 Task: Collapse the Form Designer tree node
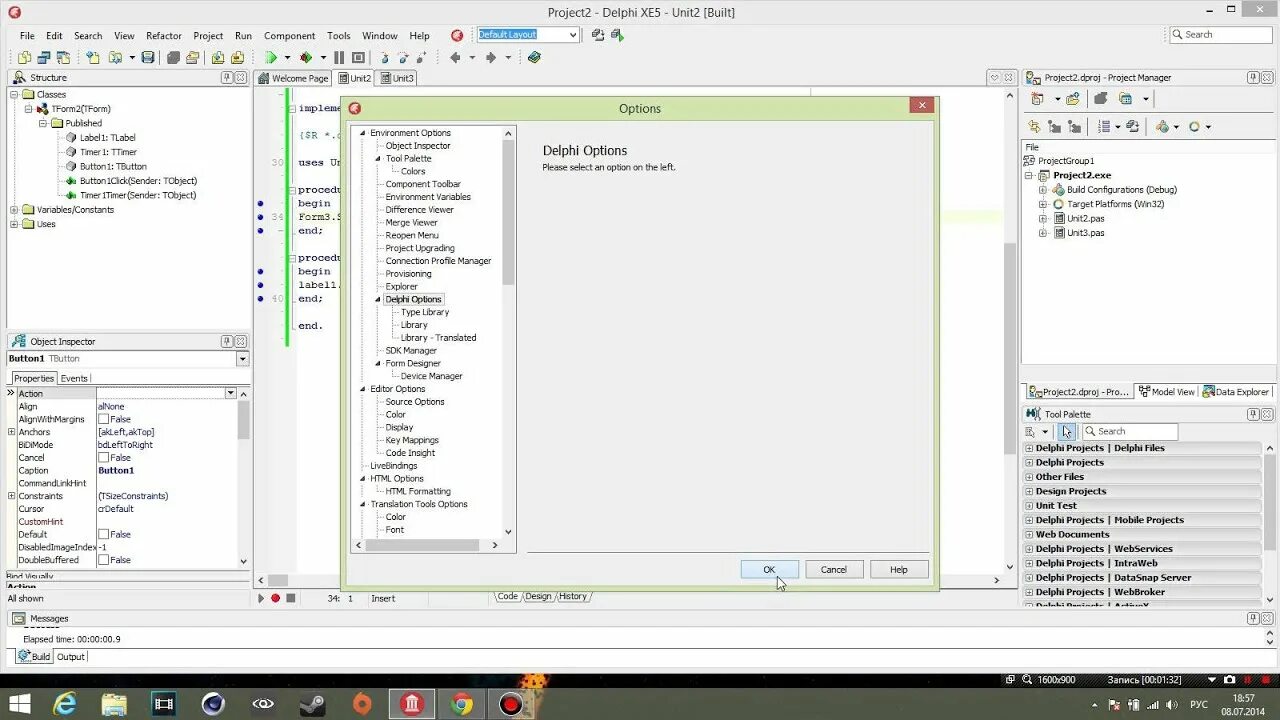tap(379, 364)
